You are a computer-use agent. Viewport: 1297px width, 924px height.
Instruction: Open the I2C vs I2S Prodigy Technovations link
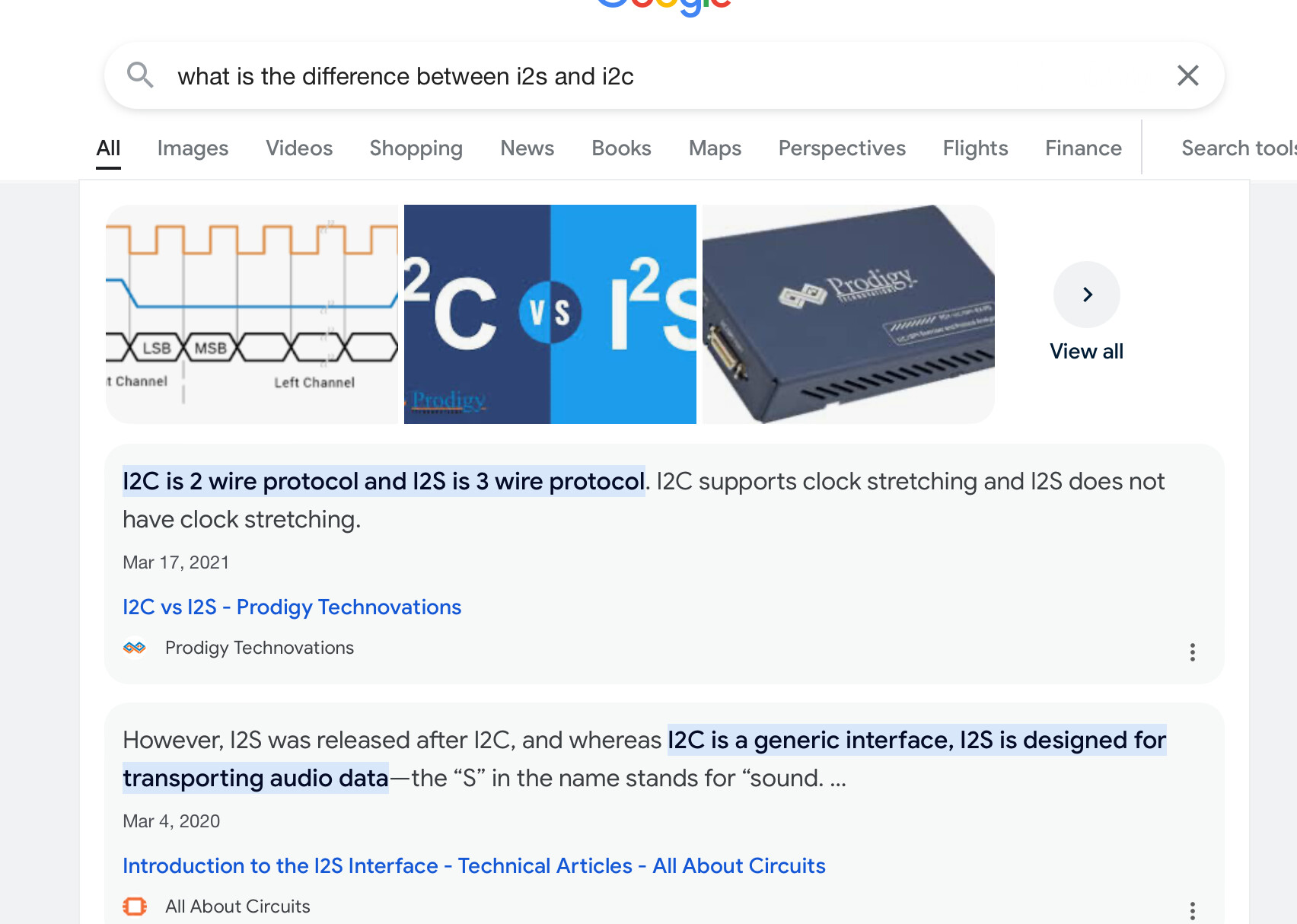click(292, 607)
